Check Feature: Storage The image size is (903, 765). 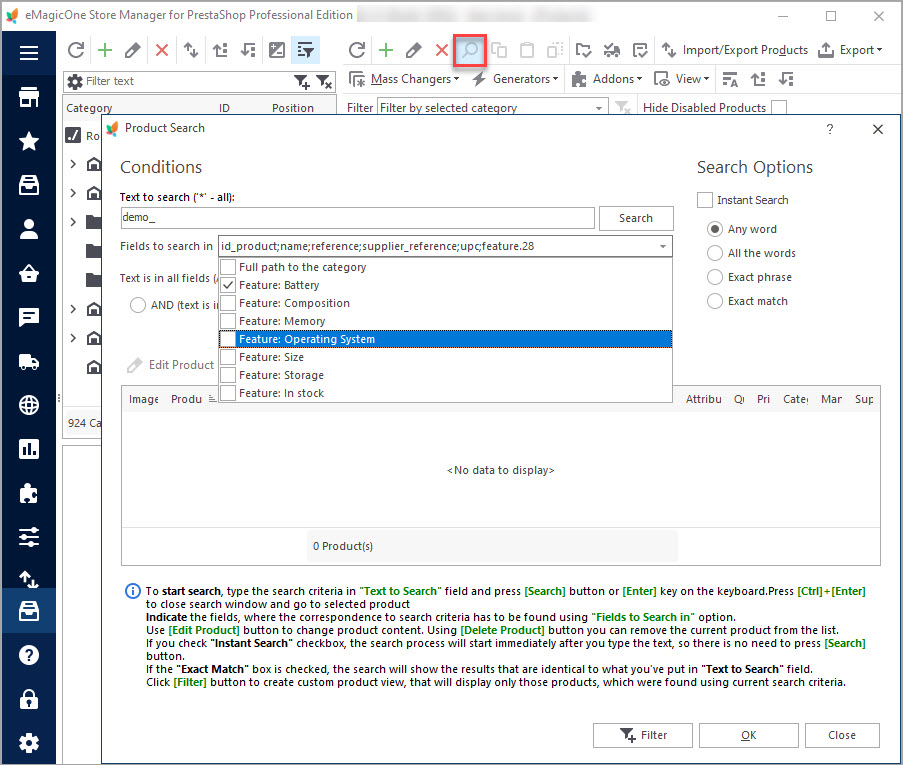point(228,375)
